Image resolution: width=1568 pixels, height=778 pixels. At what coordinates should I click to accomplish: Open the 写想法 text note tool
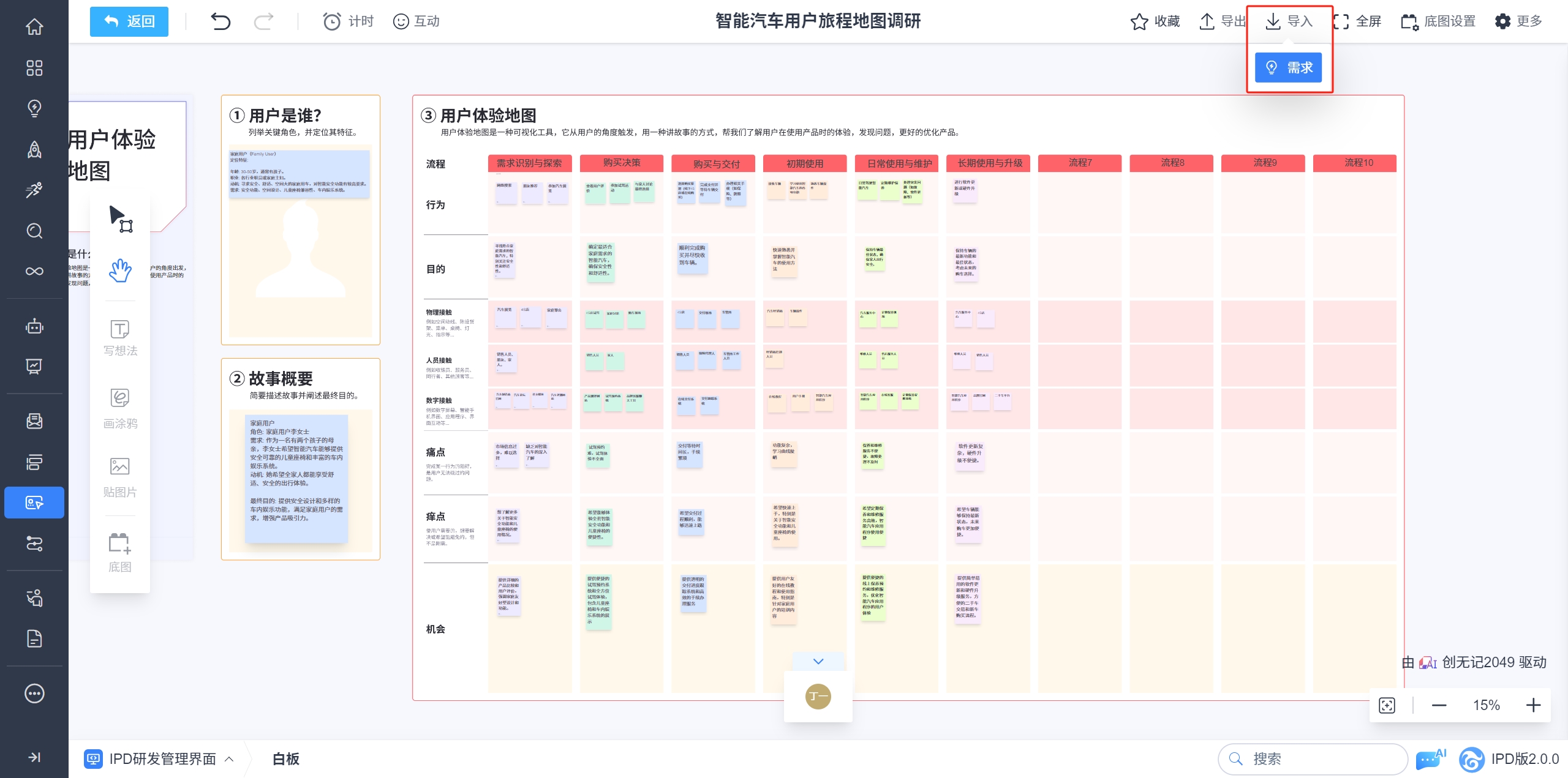pyautogui.click(x=120, y=337)
